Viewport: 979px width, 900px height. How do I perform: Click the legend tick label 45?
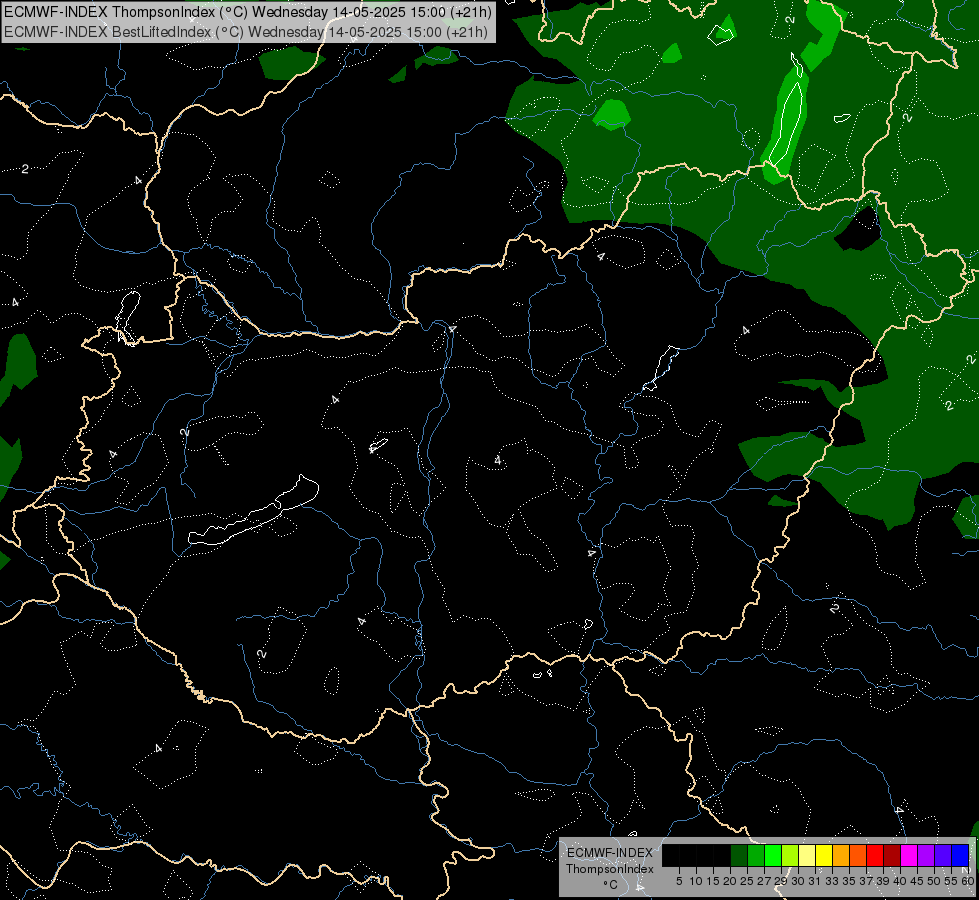tap(917, 881)
